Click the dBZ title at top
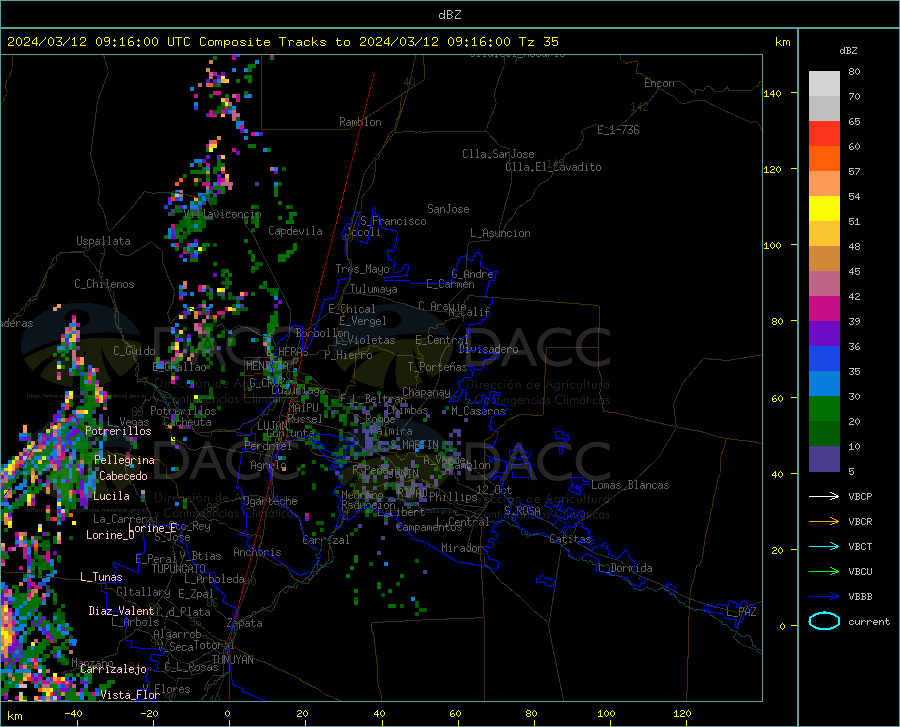Image resolution: width=900 pixels, height=727 pixels. [449, 15]
